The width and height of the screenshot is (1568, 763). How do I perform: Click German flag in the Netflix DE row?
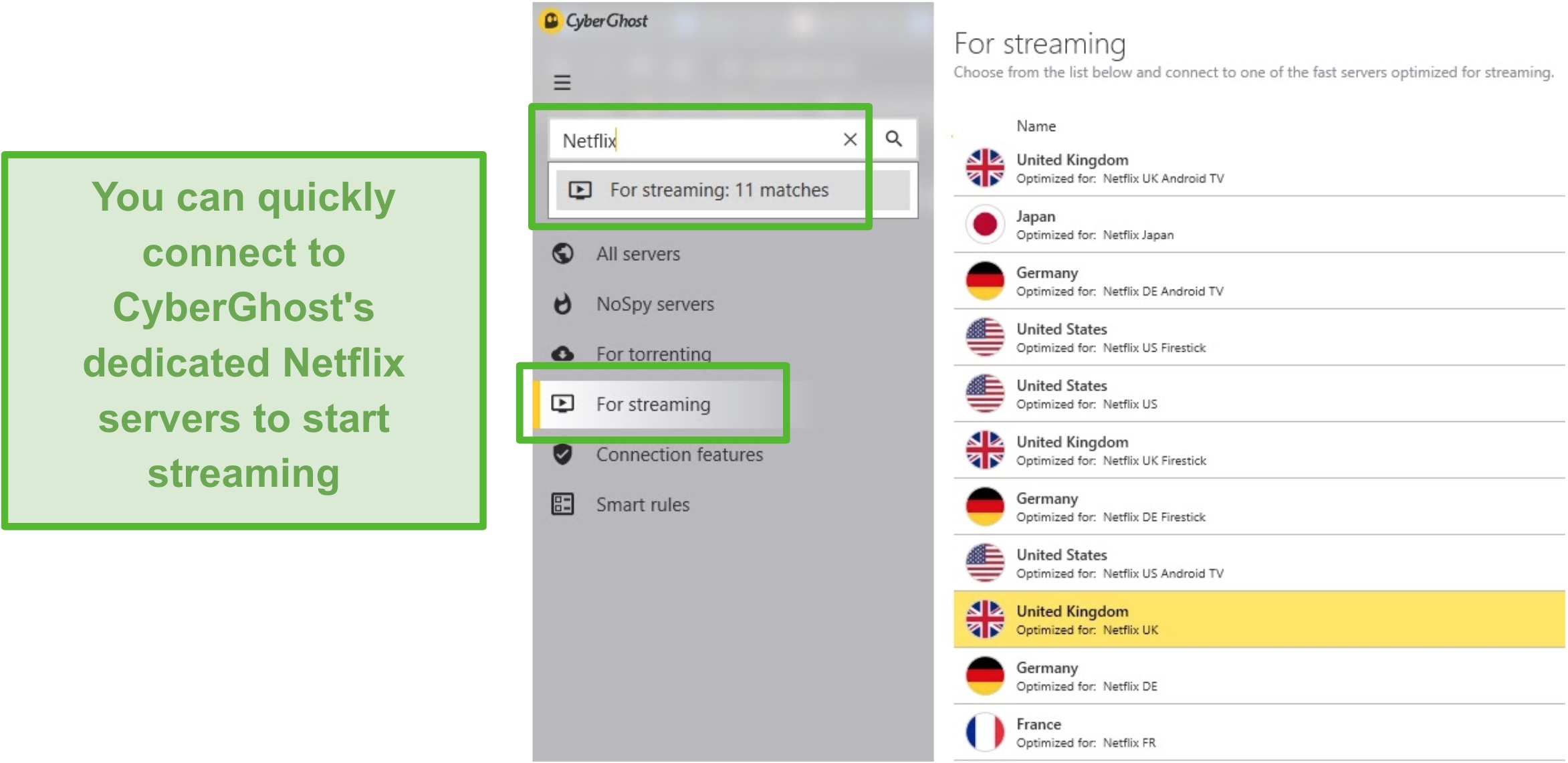point(985,675)
